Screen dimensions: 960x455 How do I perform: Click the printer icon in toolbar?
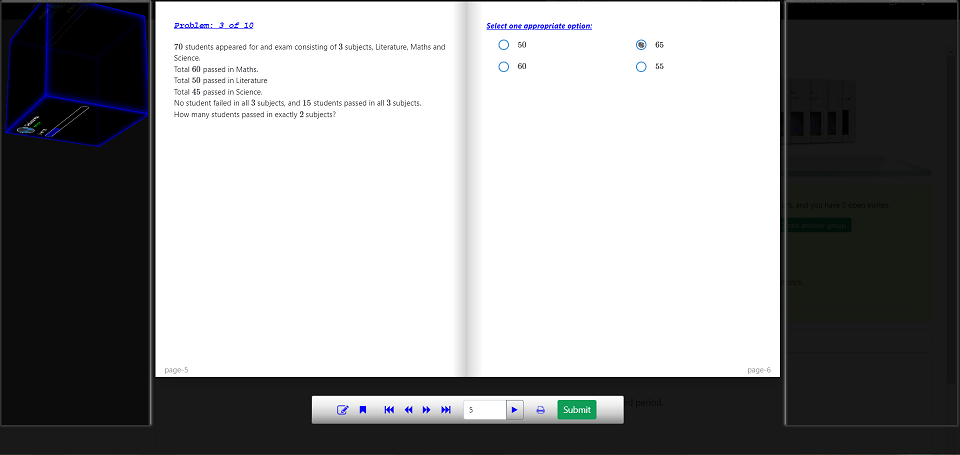(540, 410)
